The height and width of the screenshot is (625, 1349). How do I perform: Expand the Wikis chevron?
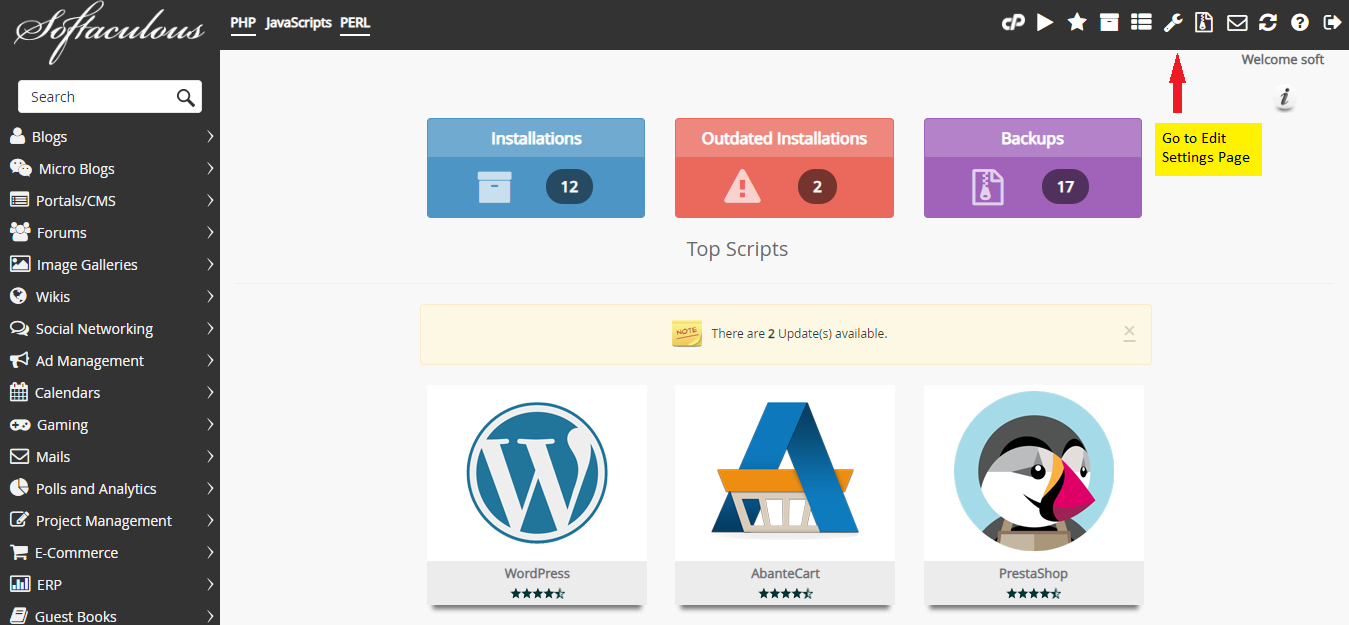pyautogui.click(x=210, y=296)
